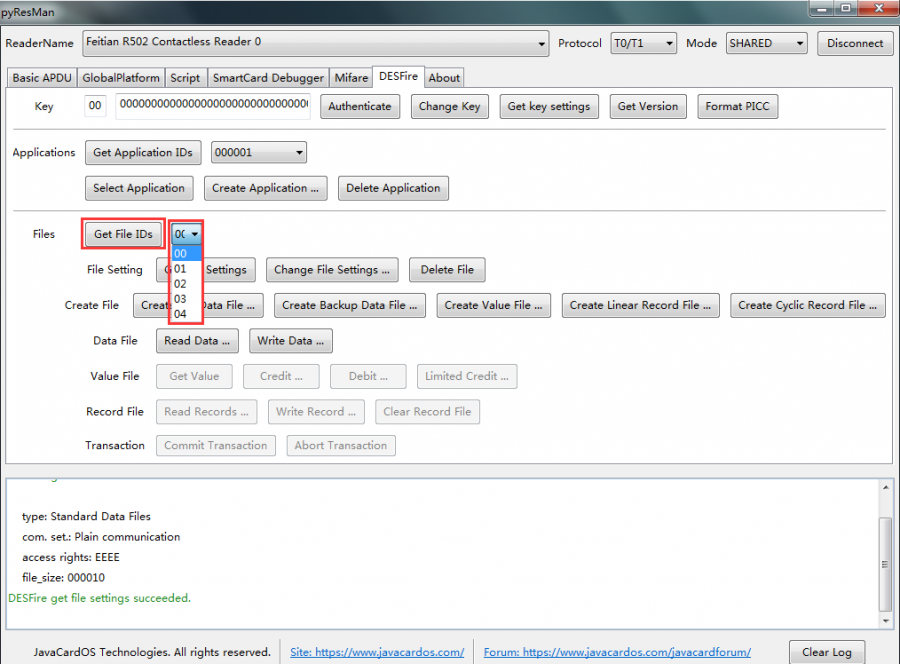Viewport: 900px width, 664px height.
Task: Click log line 'com. set.: Plain communication'
Action: pyautogui.click(x=101, y=537)
